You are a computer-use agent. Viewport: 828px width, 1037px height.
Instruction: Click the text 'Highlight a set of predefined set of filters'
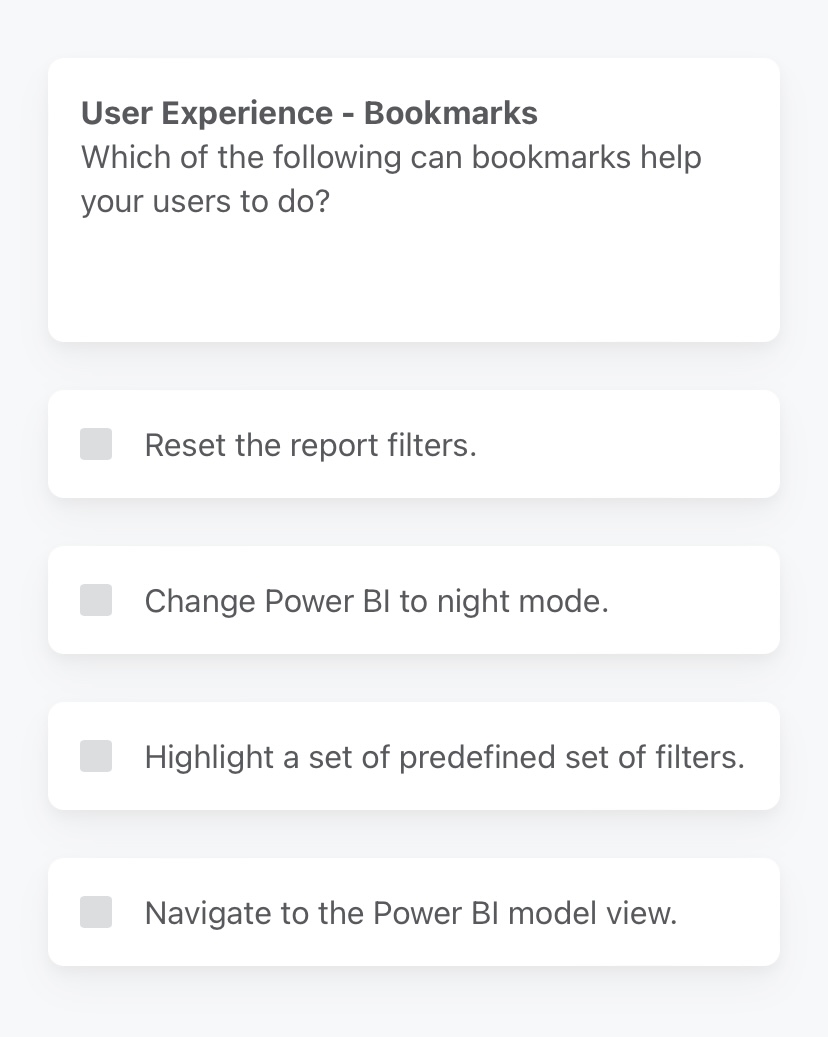445,756
